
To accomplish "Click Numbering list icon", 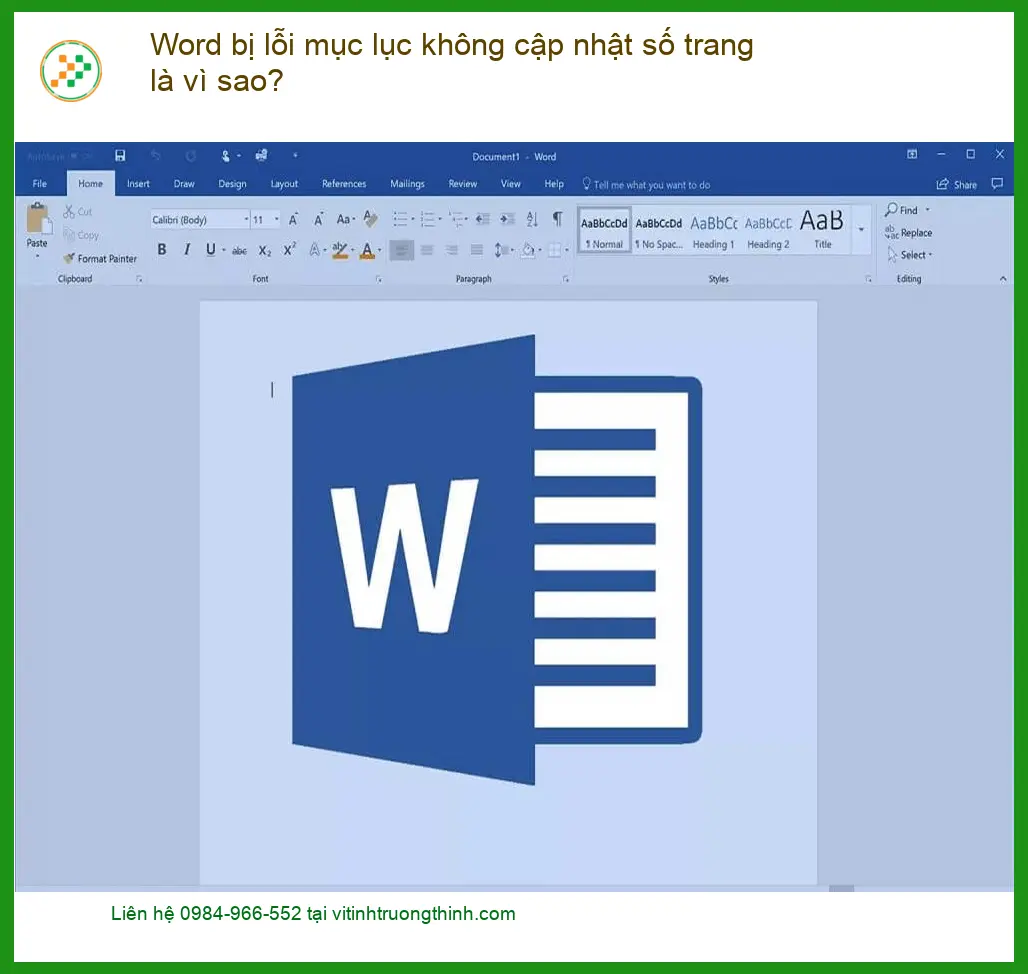I will 427,219.
